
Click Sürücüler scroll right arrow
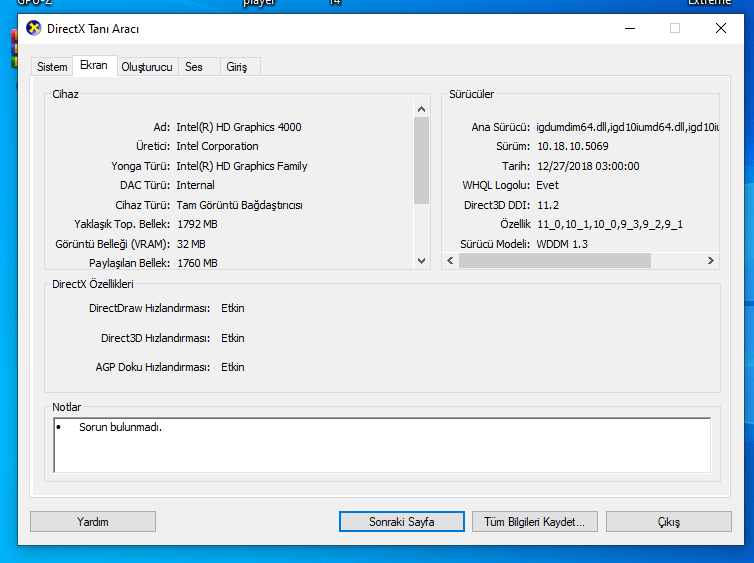[x=711, y=261]
